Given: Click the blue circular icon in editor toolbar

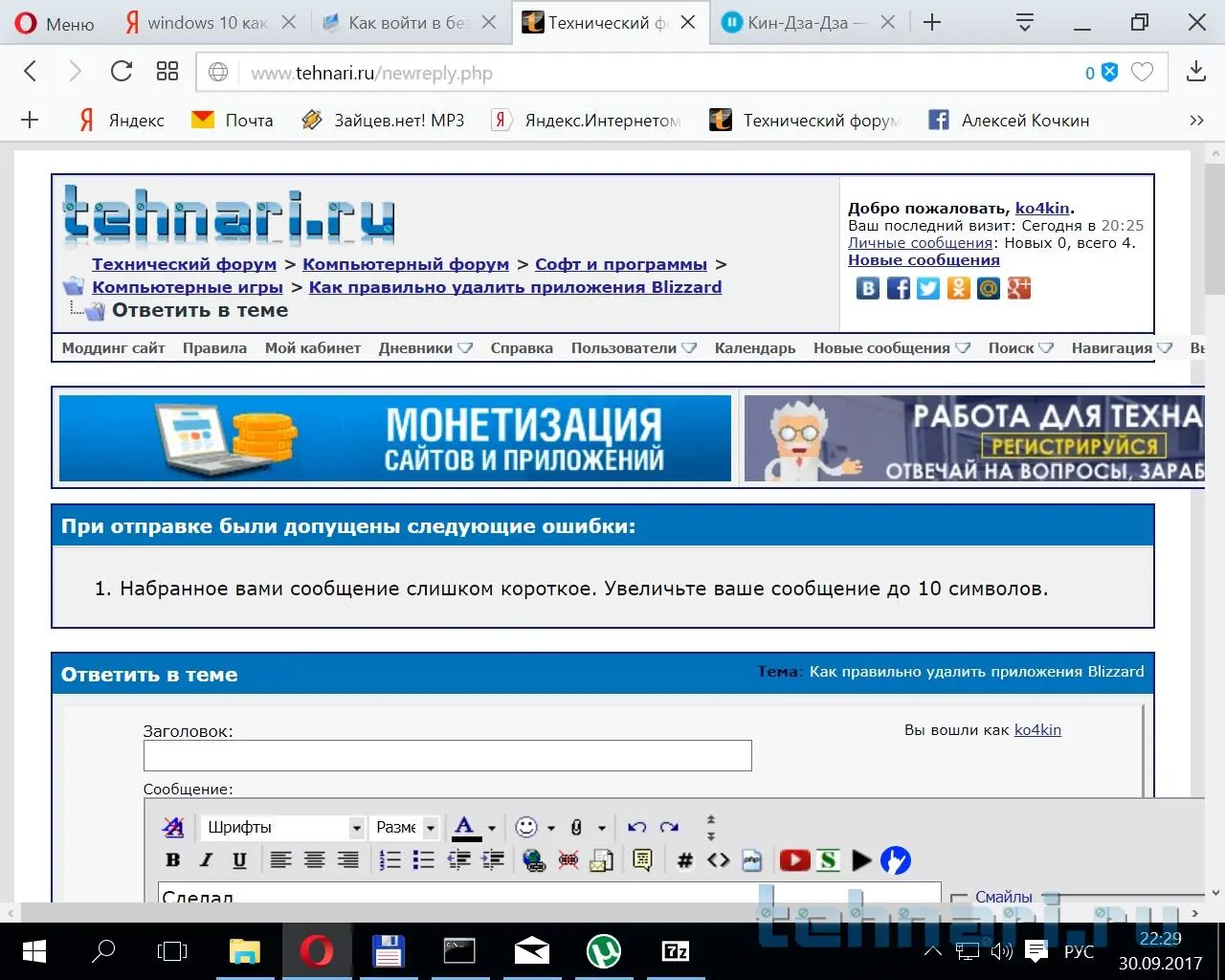Looking at the screenshot, I should 895,860.
